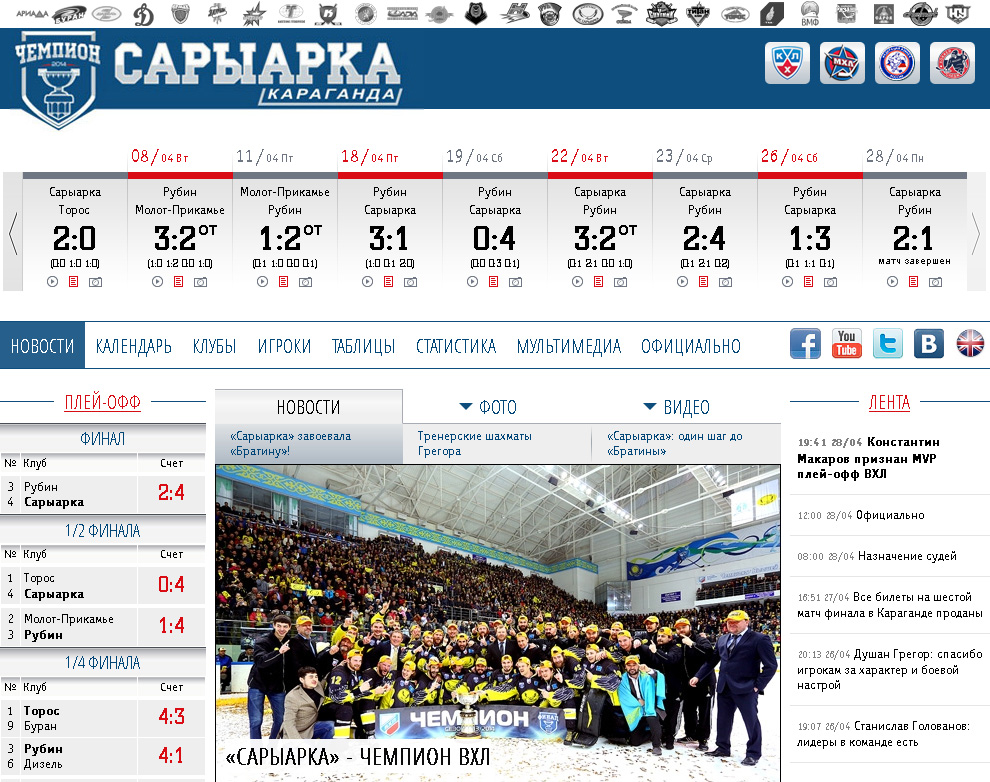Screen dimensions: 990x782
Task: Open the MHL league logo link
Action: tap(842, 63)
